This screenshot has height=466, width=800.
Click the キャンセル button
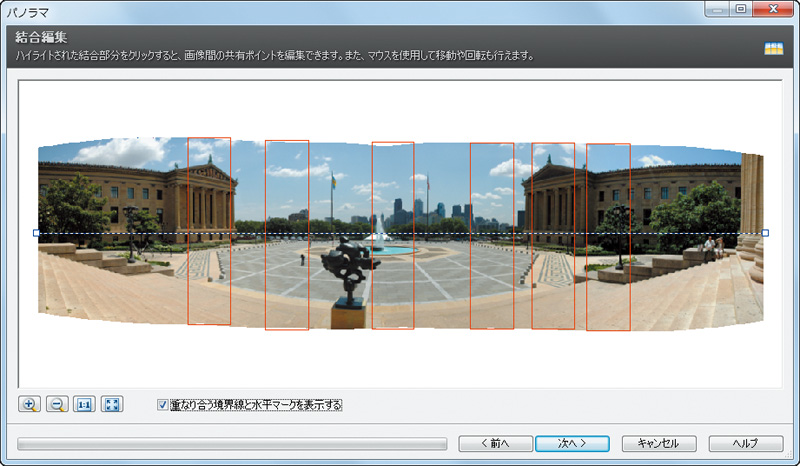click(x=659, y=444)
